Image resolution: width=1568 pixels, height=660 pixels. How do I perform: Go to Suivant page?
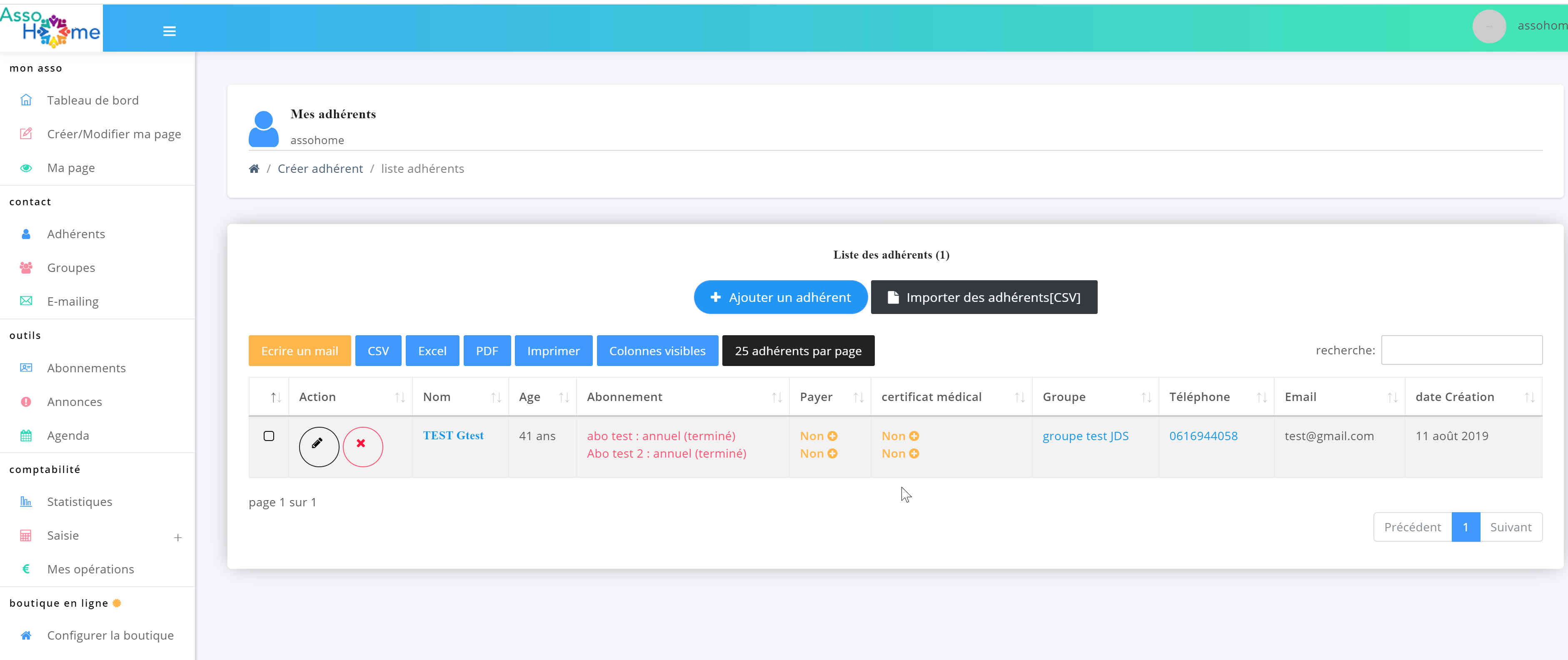(x=1511, y=527)
